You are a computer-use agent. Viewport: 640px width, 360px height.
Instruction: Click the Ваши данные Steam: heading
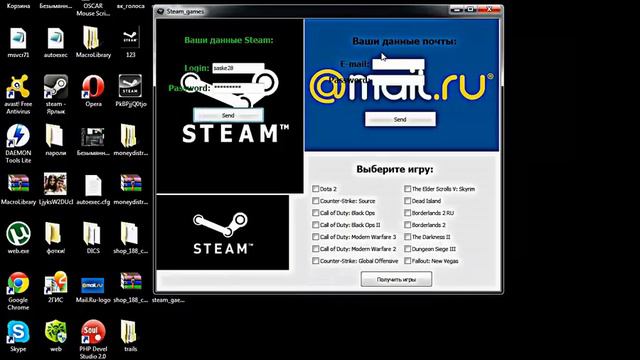click(x=229, y=40)
